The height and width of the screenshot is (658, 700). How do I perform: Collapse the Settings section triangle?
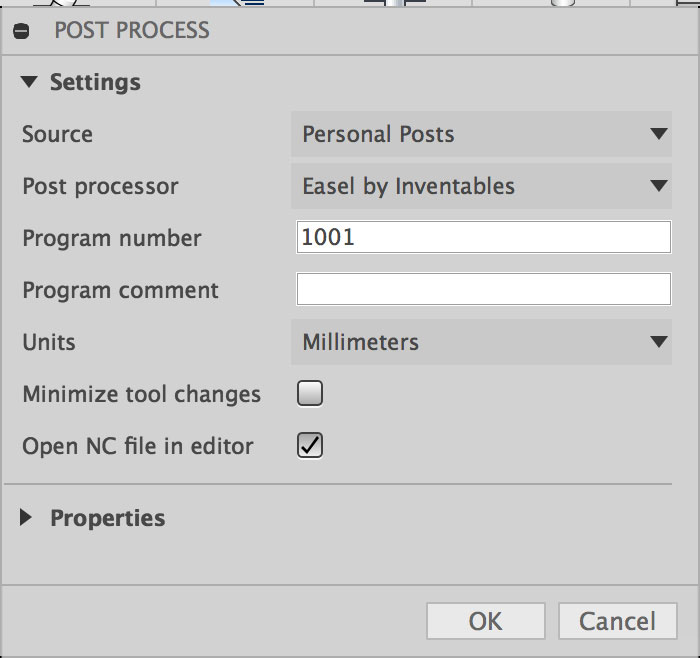coord(29,82)
